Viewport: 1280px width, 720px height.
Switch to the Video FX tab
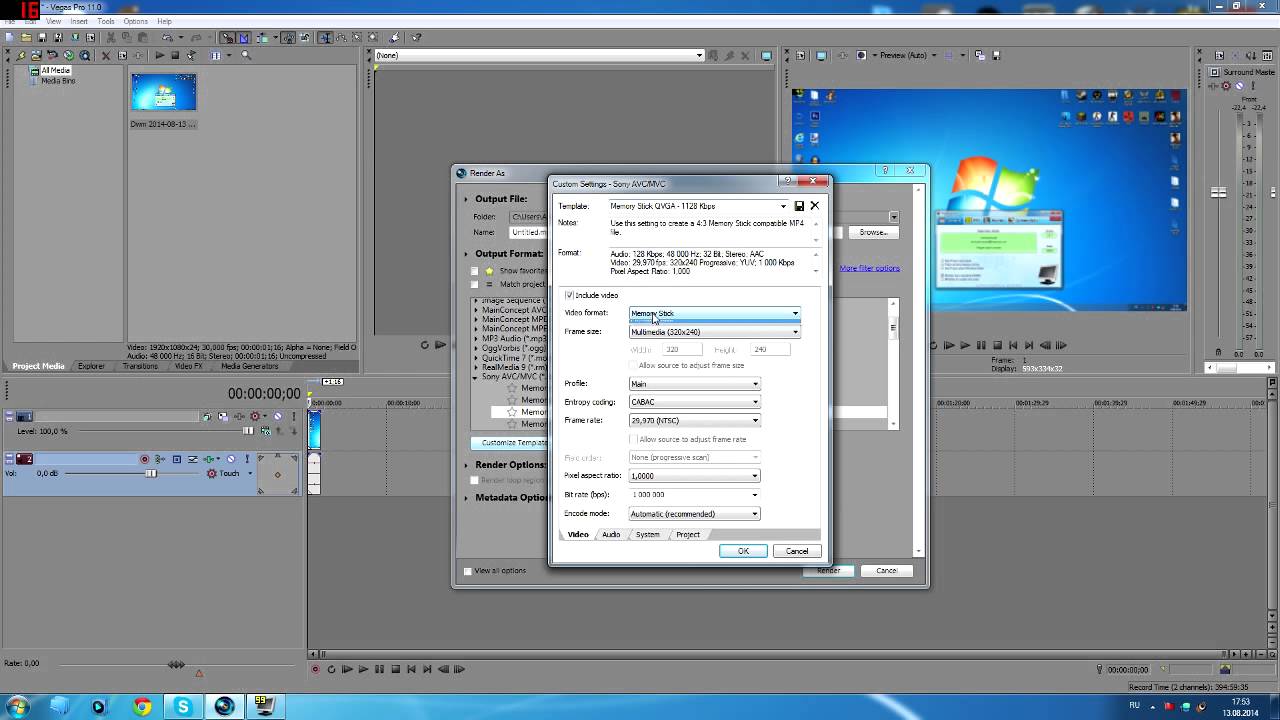click(x=189, y=366)
